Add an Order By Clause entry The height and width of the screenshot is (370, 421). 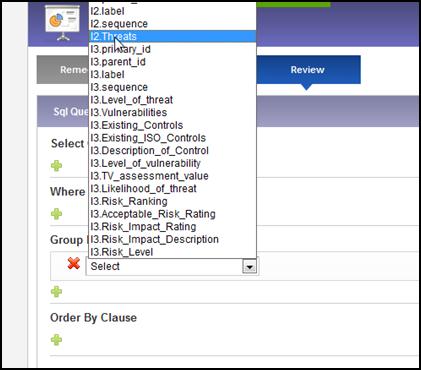pos(56,340)
